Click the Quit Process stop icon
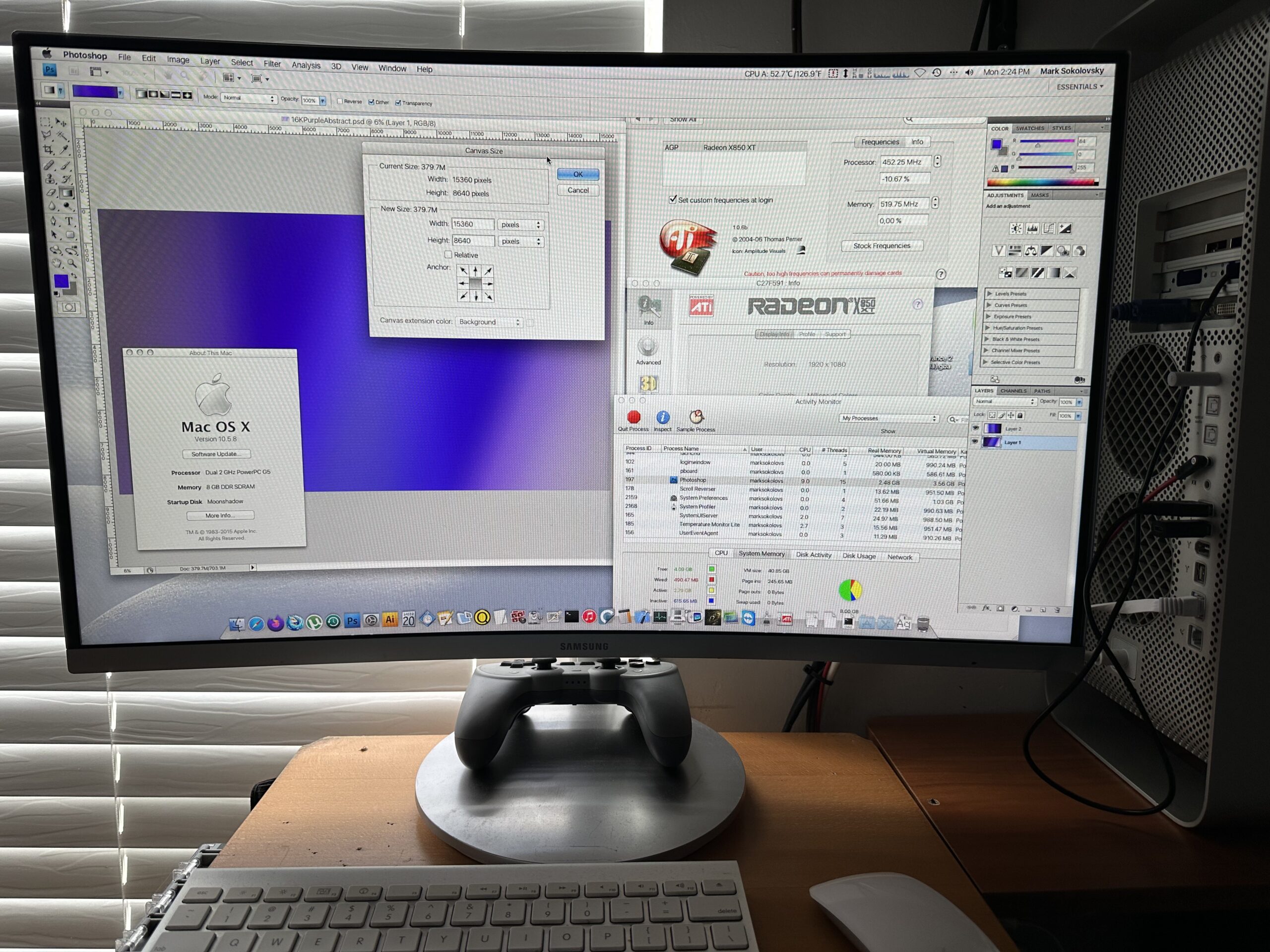Screen dimensions: 1270x952 634,417
